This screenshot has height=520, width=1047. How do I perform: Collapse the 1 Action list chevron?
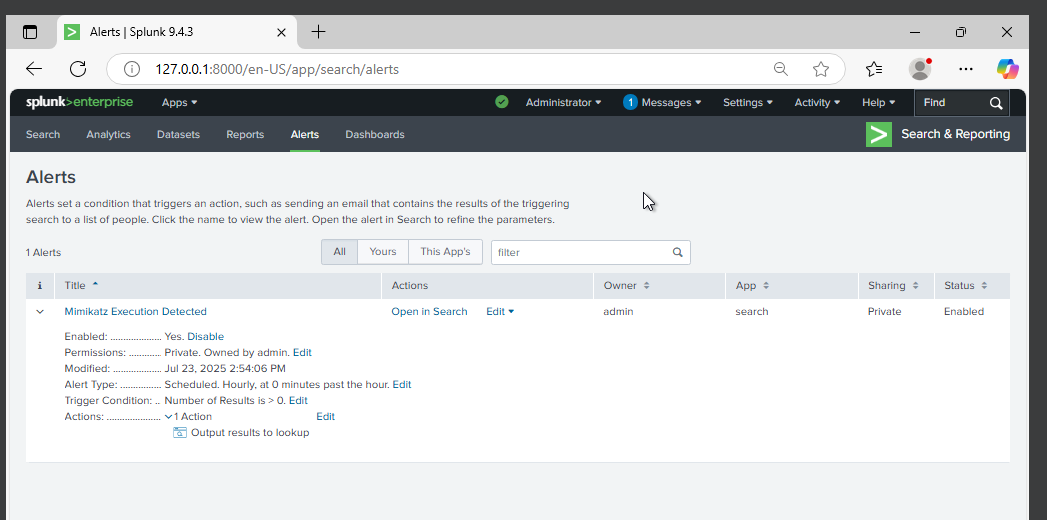[x=168, y=417]
